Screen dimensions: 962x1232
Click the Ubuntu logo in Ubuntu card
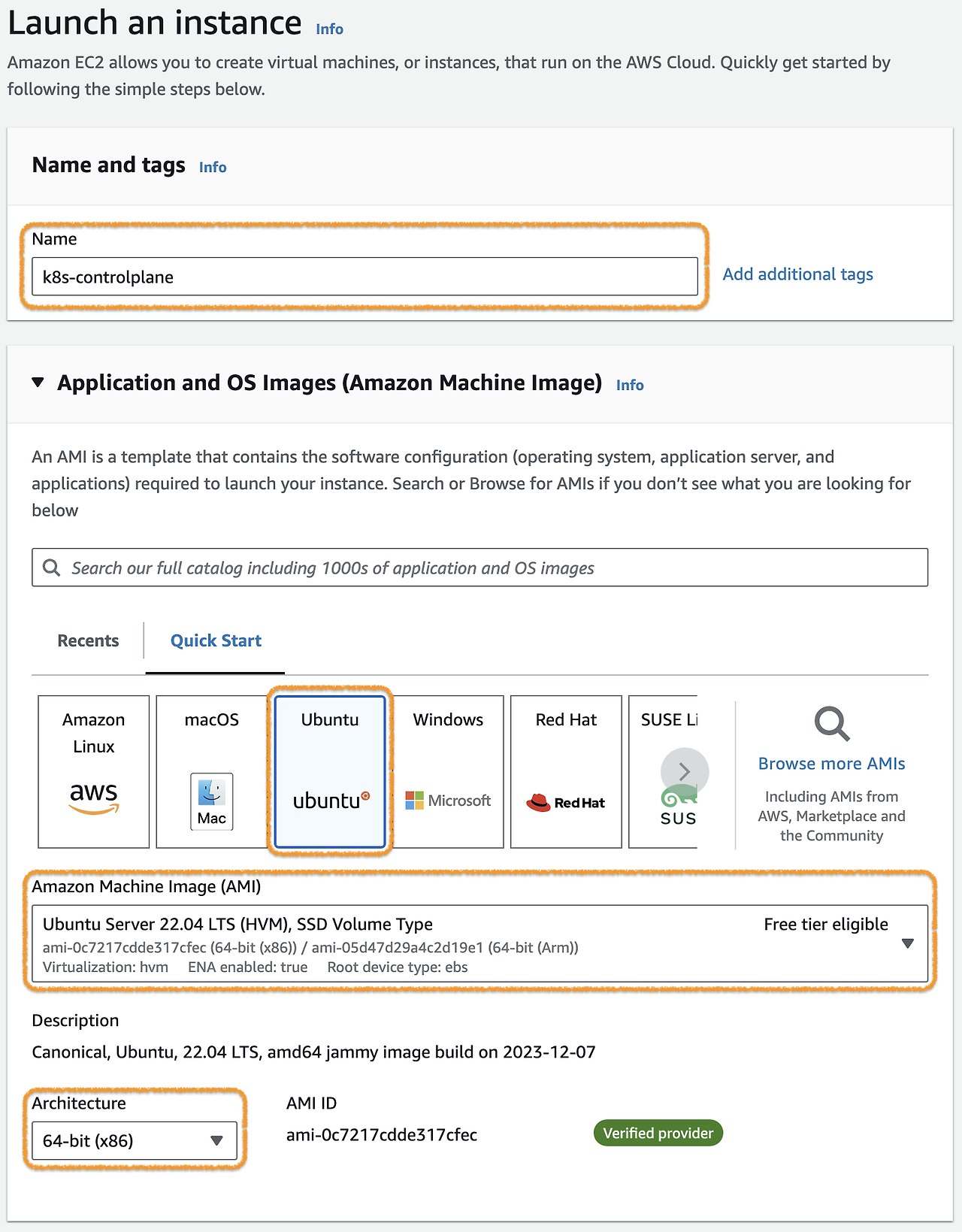click(331, 801)
